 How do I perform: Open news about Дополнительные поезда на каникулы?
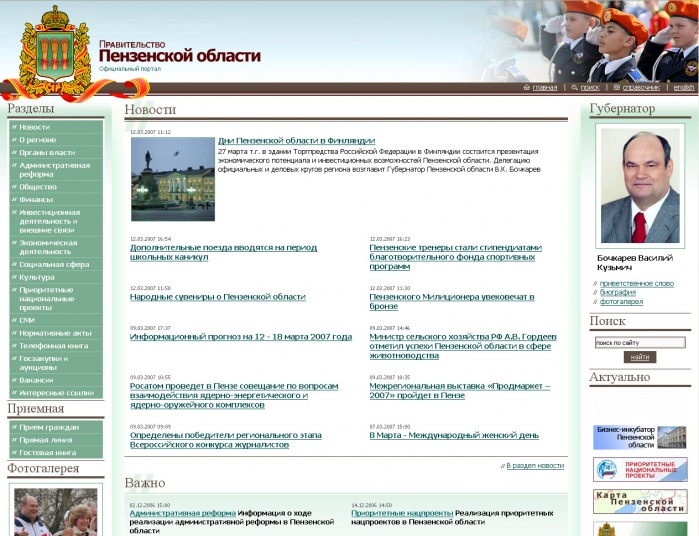[x=223, y=252]
